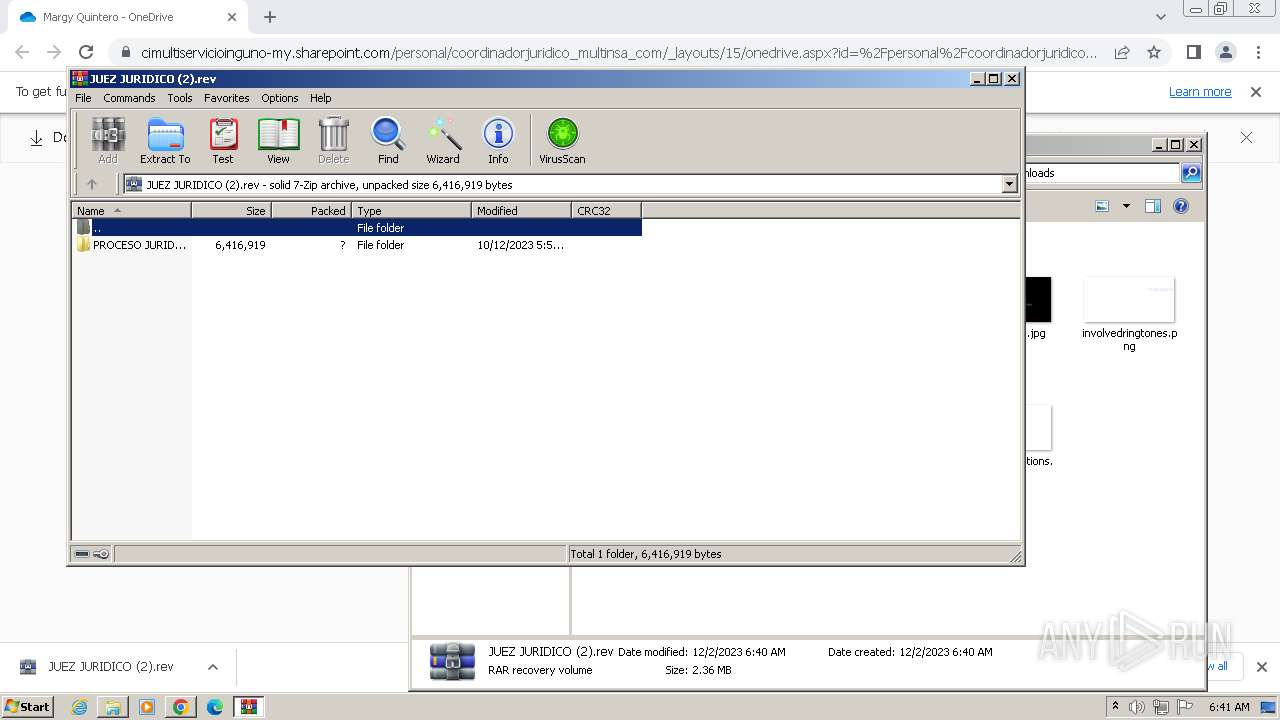
Task: Sort by Name column header
Action: [131, 210]
